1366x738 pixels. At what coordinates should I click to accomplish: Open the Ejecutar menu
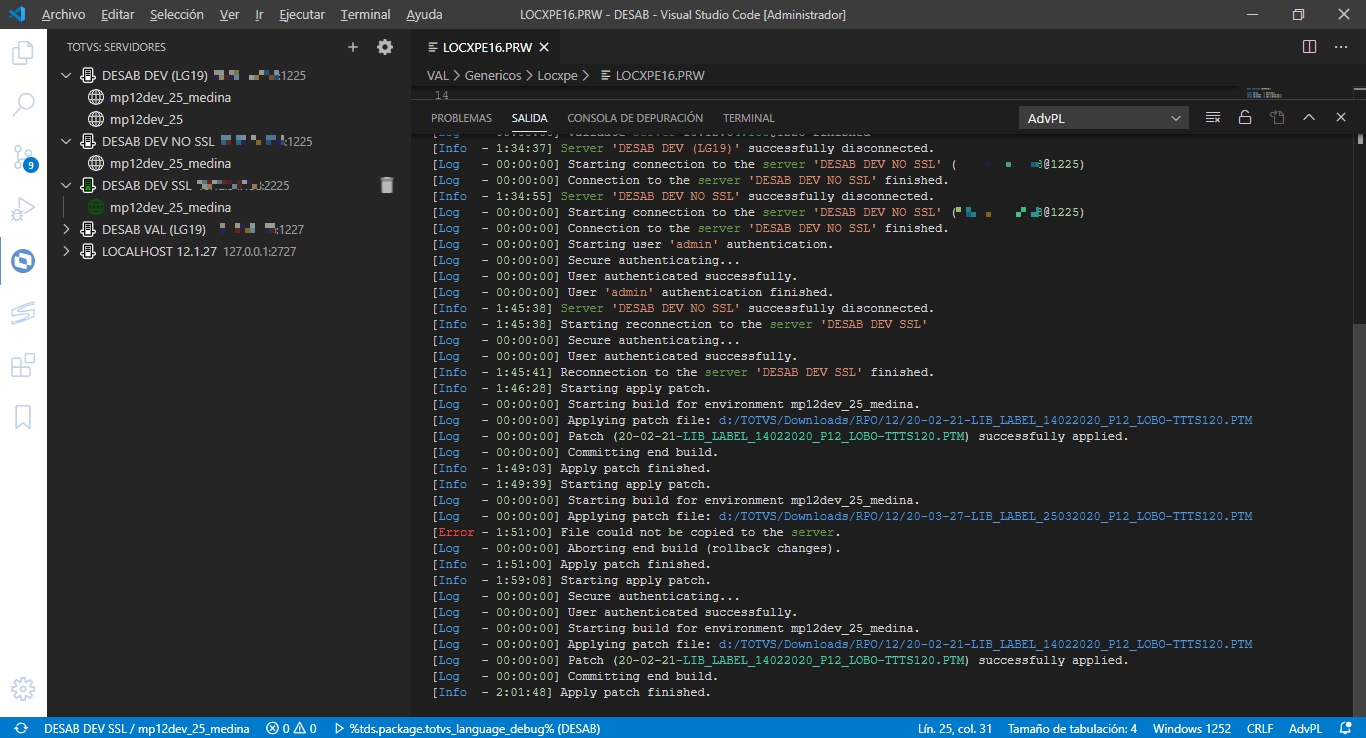point(301,14)
